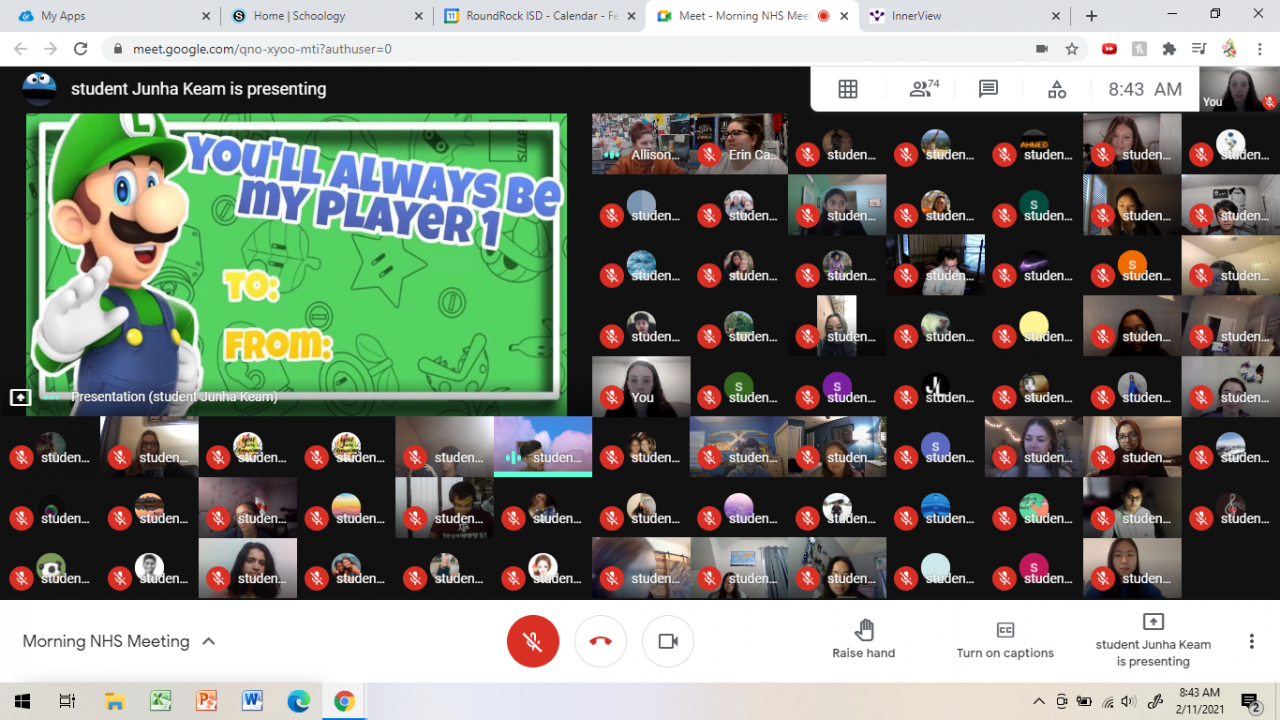Click the Luigi presentation slide
Viewport: 1280px width, 720px height.
pyautogui.click(x=296, y=264)
